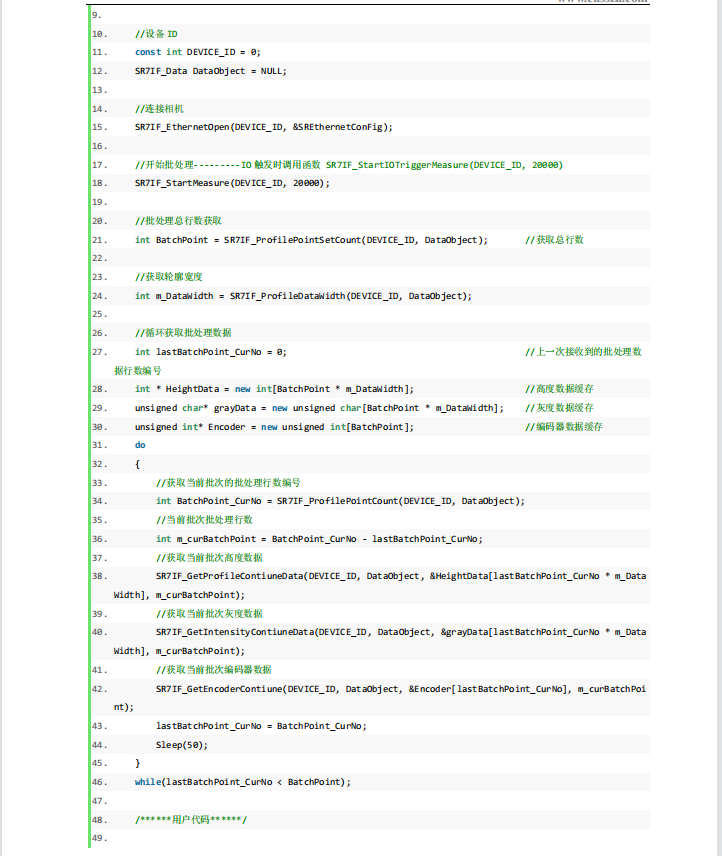
Task: Click the '//获取当前批次灰度数据' comment on line 39
Action: (209, 614)
